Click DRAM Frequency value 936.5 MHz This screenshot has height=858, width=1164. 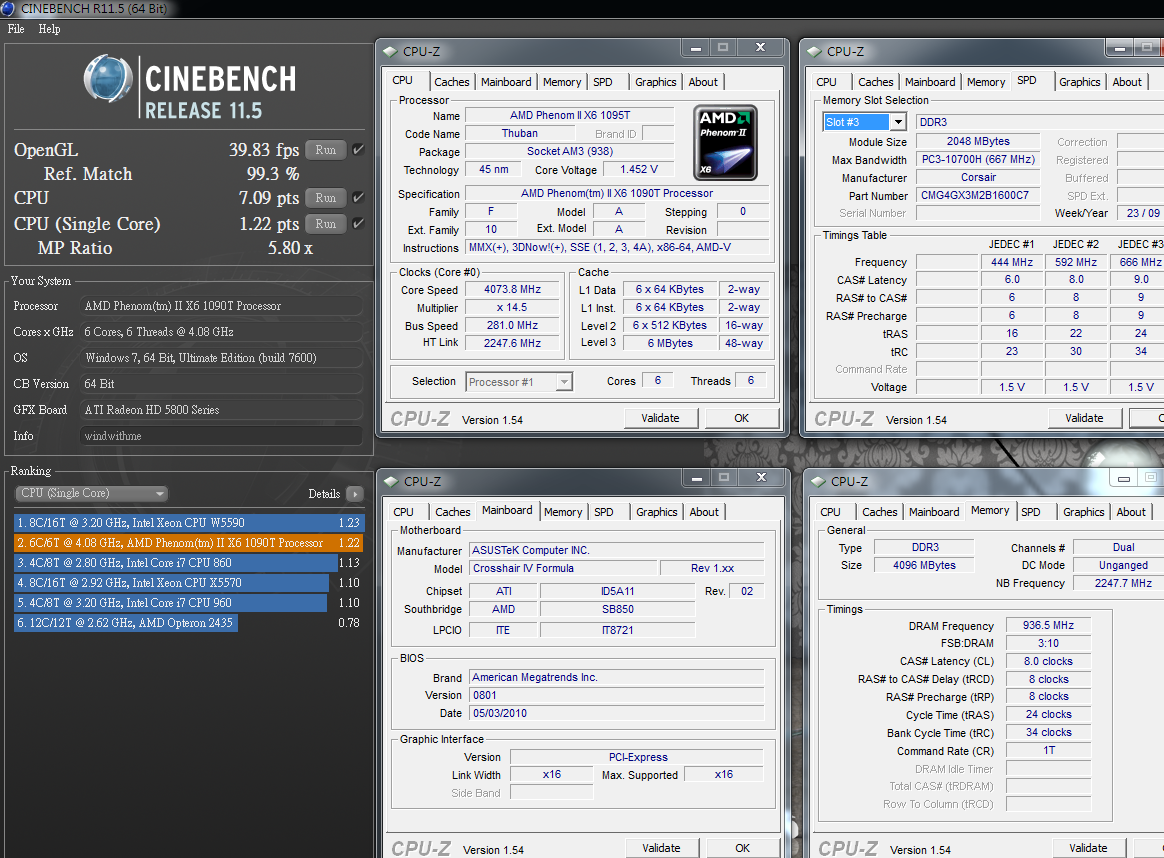tap(1048, 626)
